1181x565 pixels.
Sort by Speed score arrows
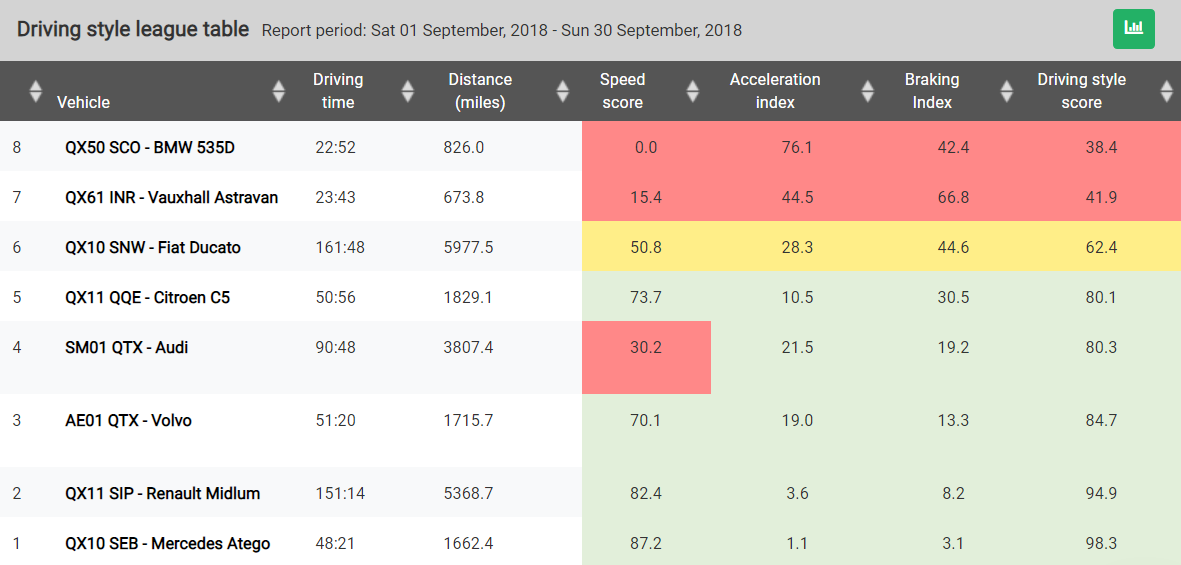pos(692,91)
